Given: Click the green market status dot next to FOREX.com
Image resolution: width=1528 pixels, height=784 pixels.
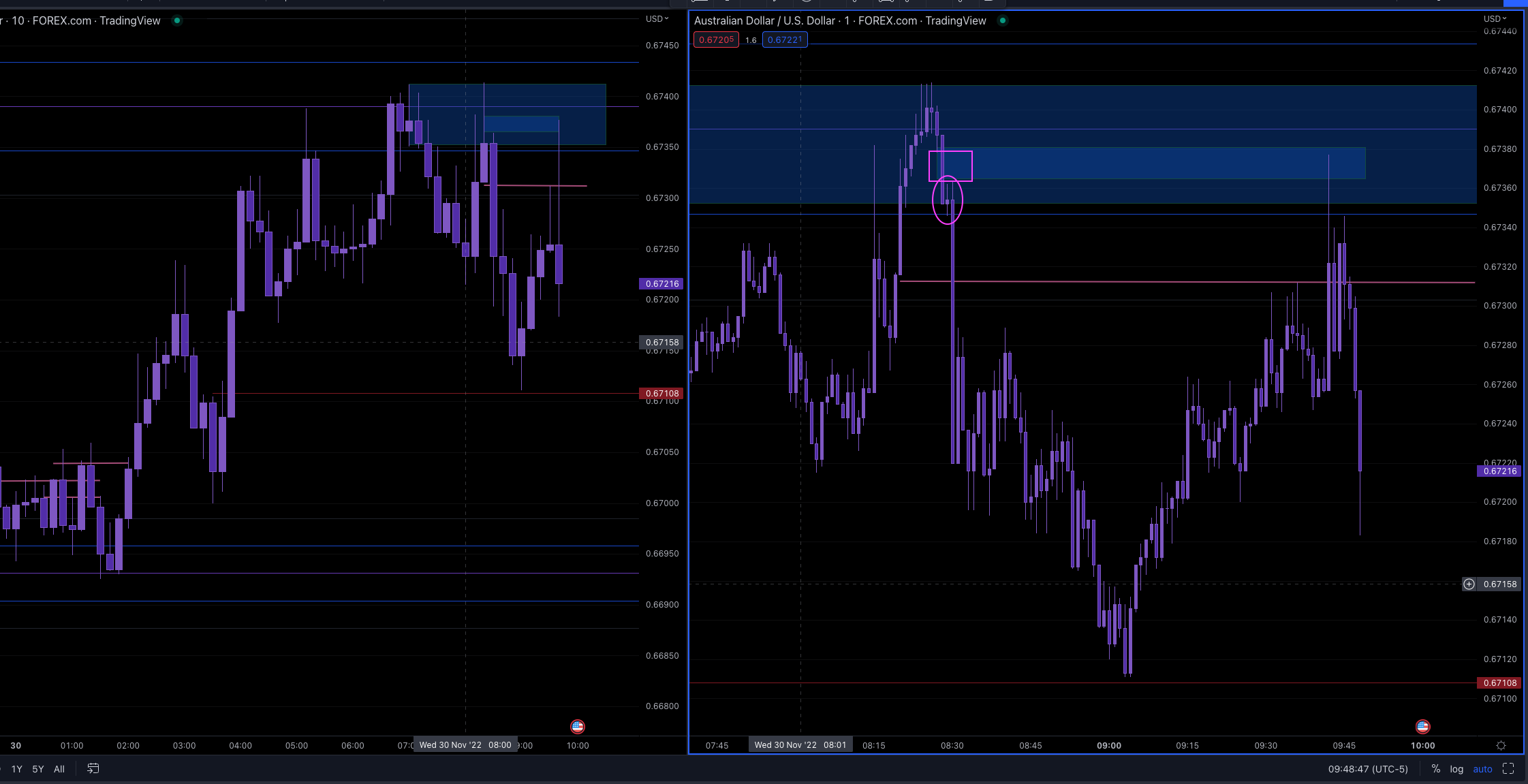Looking at the screenshot, I should [x=176, y=21].
